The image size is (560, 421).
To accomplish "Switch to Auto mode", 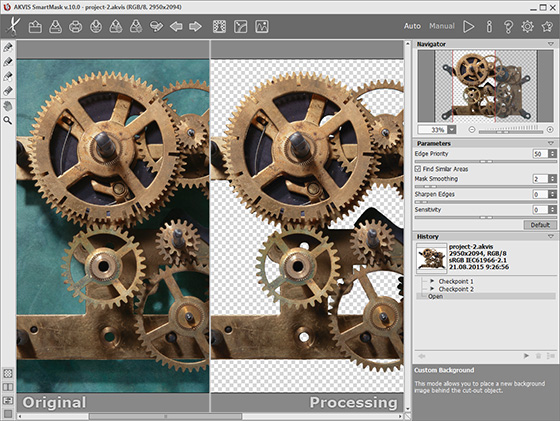I will point(412,26).
